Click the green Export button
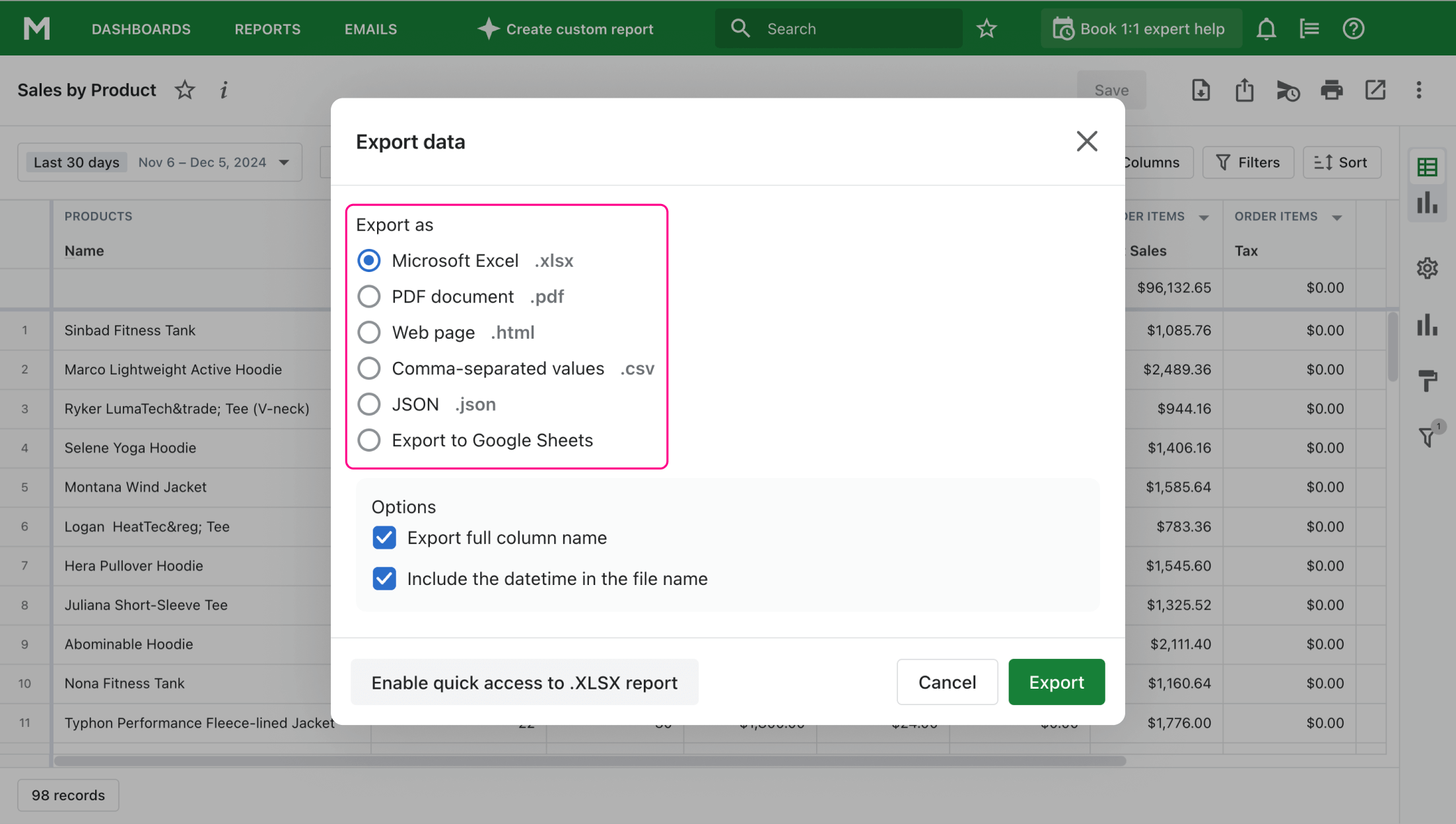The image size is (1456, 824). 1056,682
